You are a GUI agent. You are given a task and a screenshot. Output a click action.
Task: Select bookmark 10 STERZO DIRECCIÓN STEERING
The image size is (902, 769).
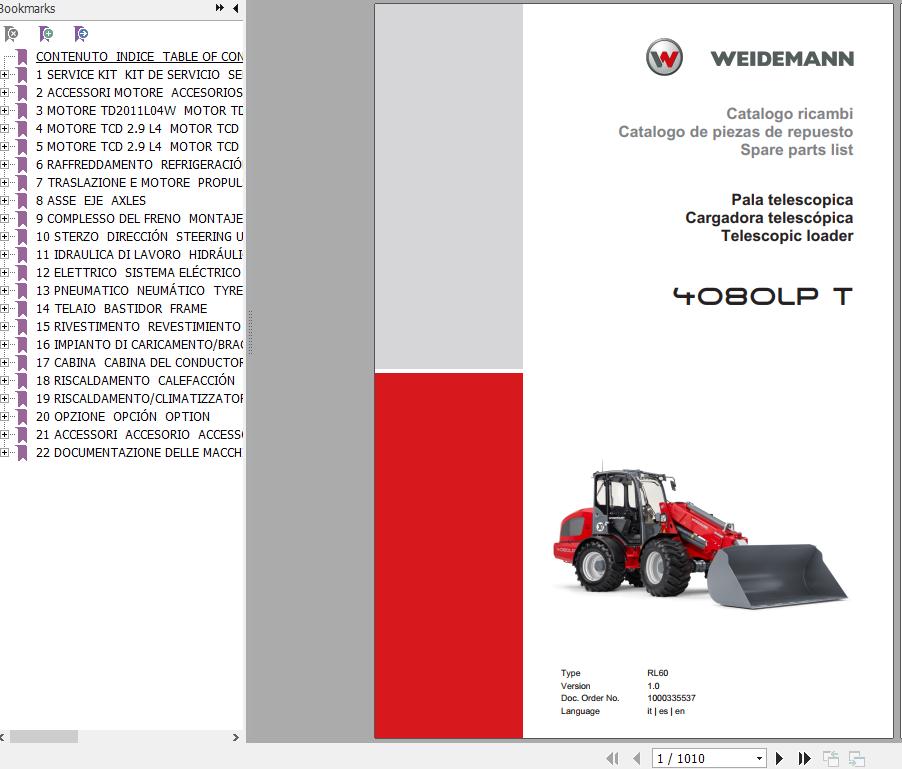click(x=139, y=236)
